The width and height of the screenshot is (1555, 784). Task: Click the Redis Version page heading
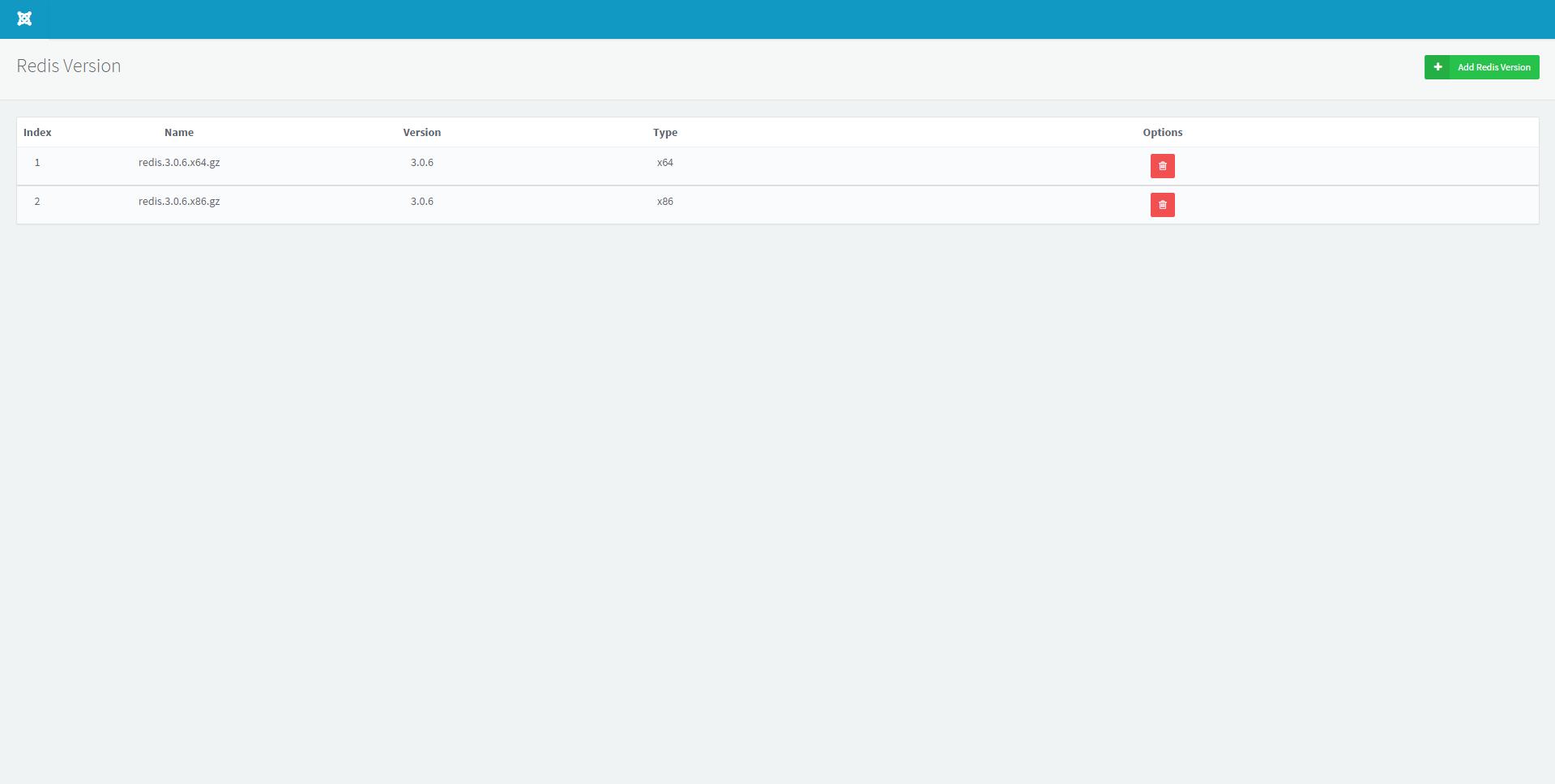(x=69, y=66)
